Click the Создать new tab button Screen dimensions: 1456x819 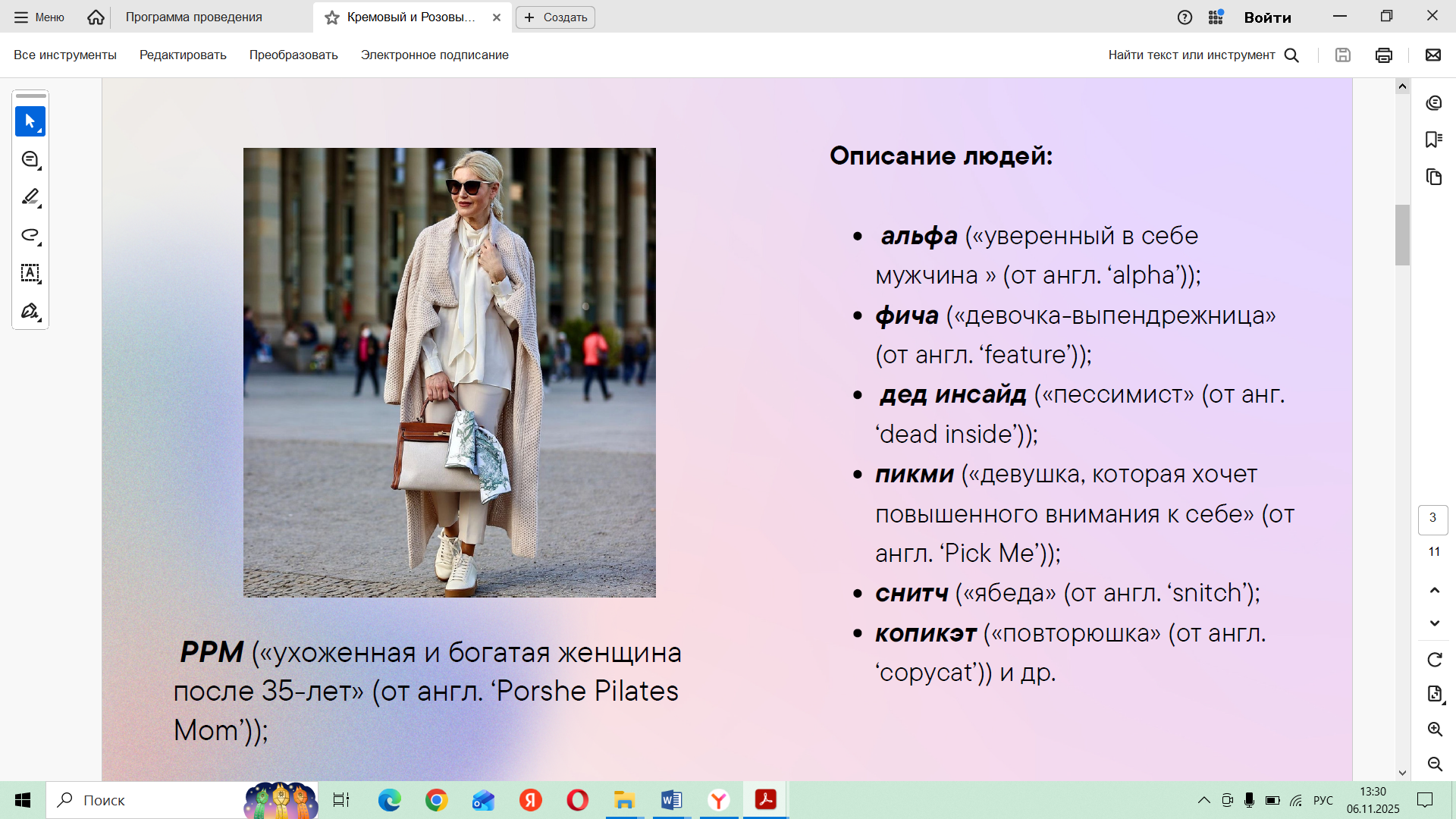pos(555,17)
